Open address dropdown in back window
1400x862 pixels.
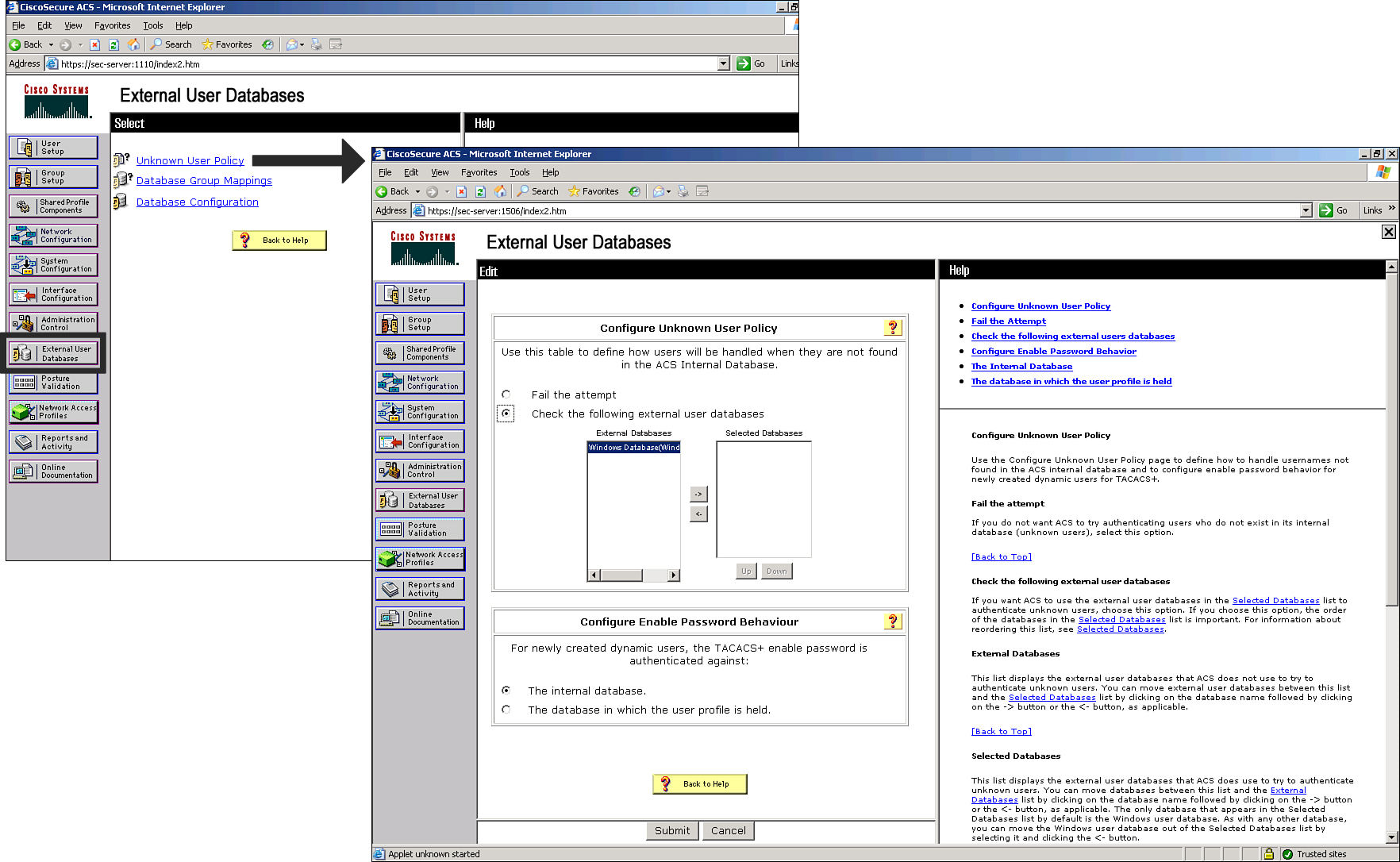coord(724,63)
